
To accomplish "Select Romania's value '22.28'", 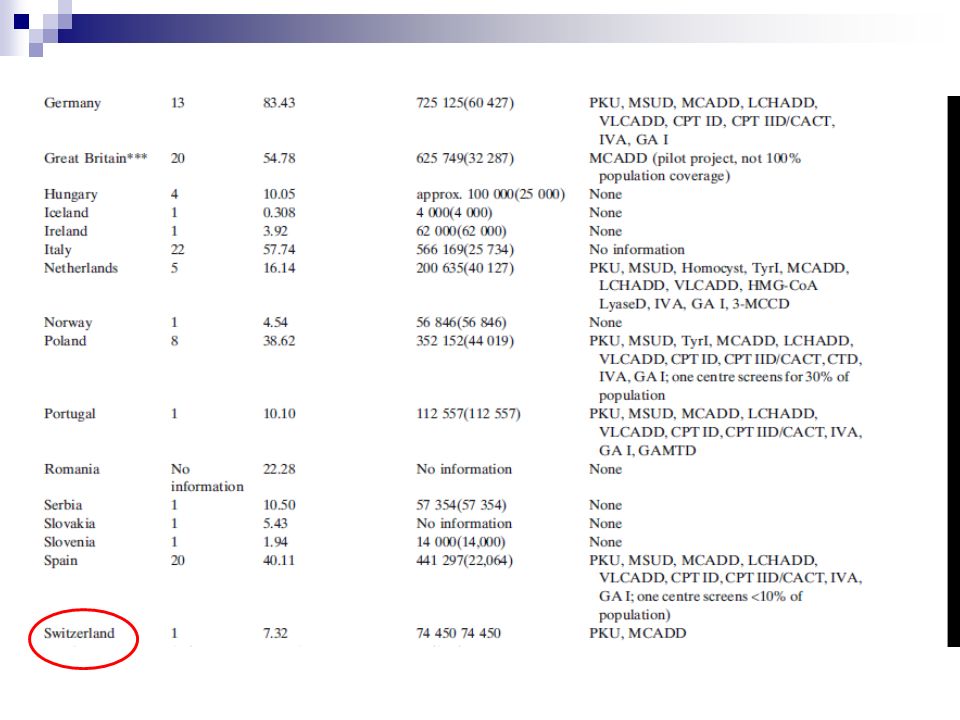I will click(x=279, y=469).
